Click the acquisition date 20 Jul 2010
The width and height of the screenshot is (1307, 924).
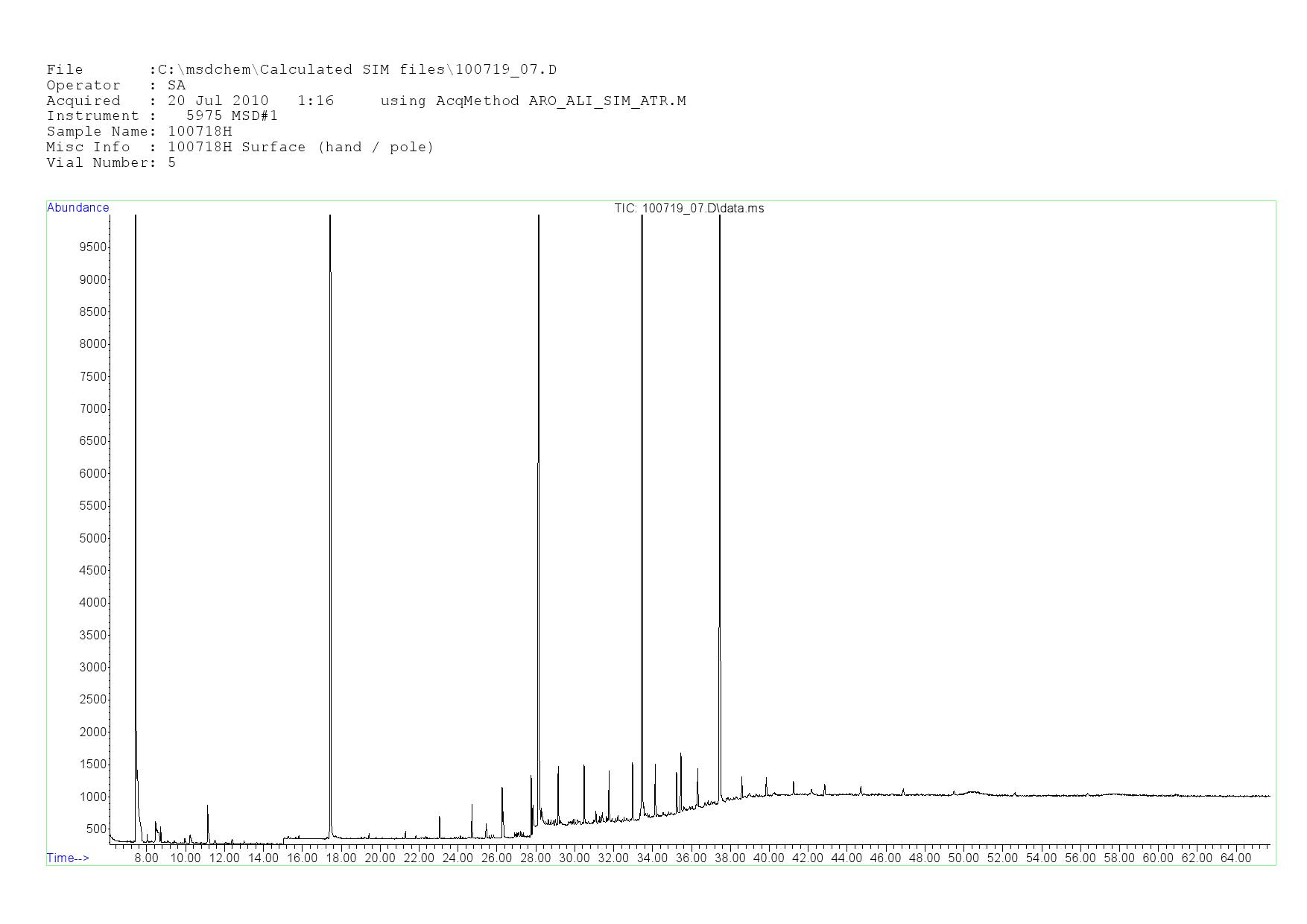pos(218,101)
